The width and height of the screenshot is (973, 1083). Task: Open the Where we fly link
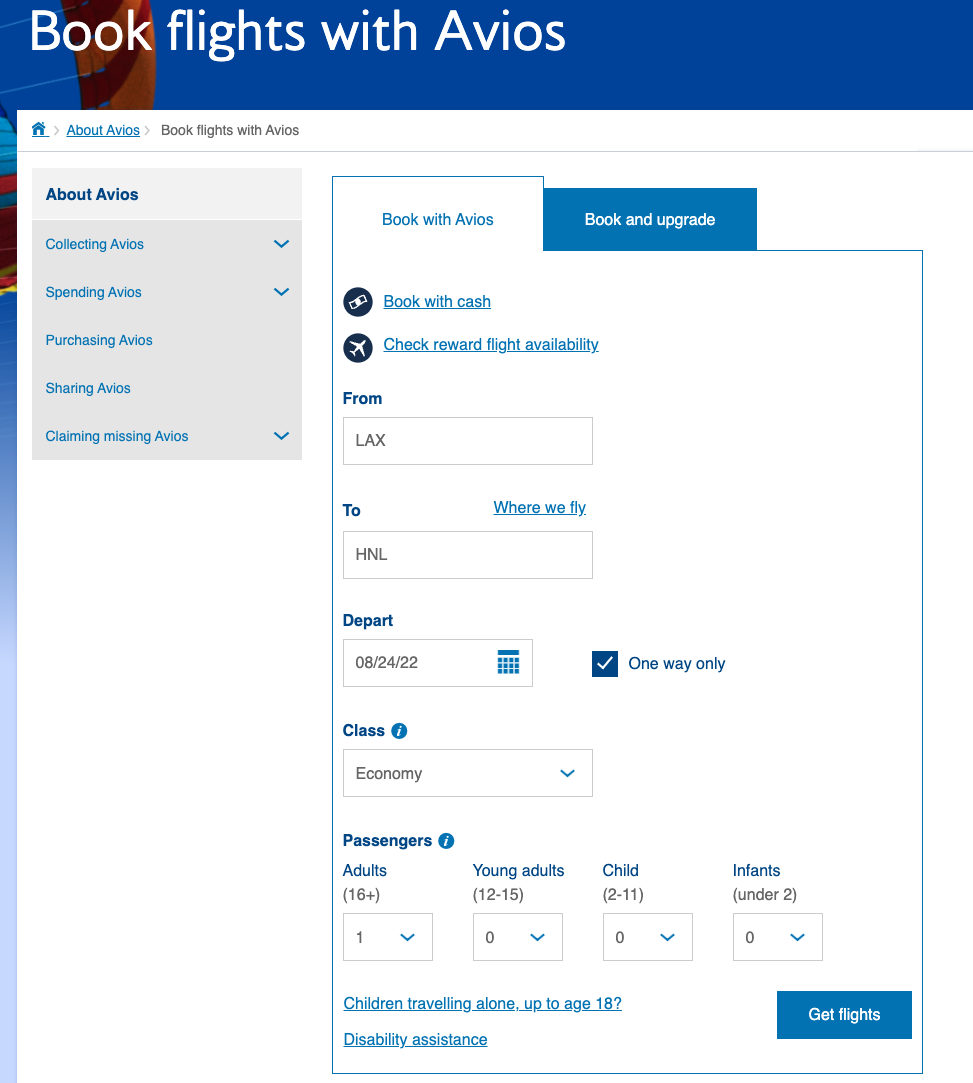pos(539,508)
